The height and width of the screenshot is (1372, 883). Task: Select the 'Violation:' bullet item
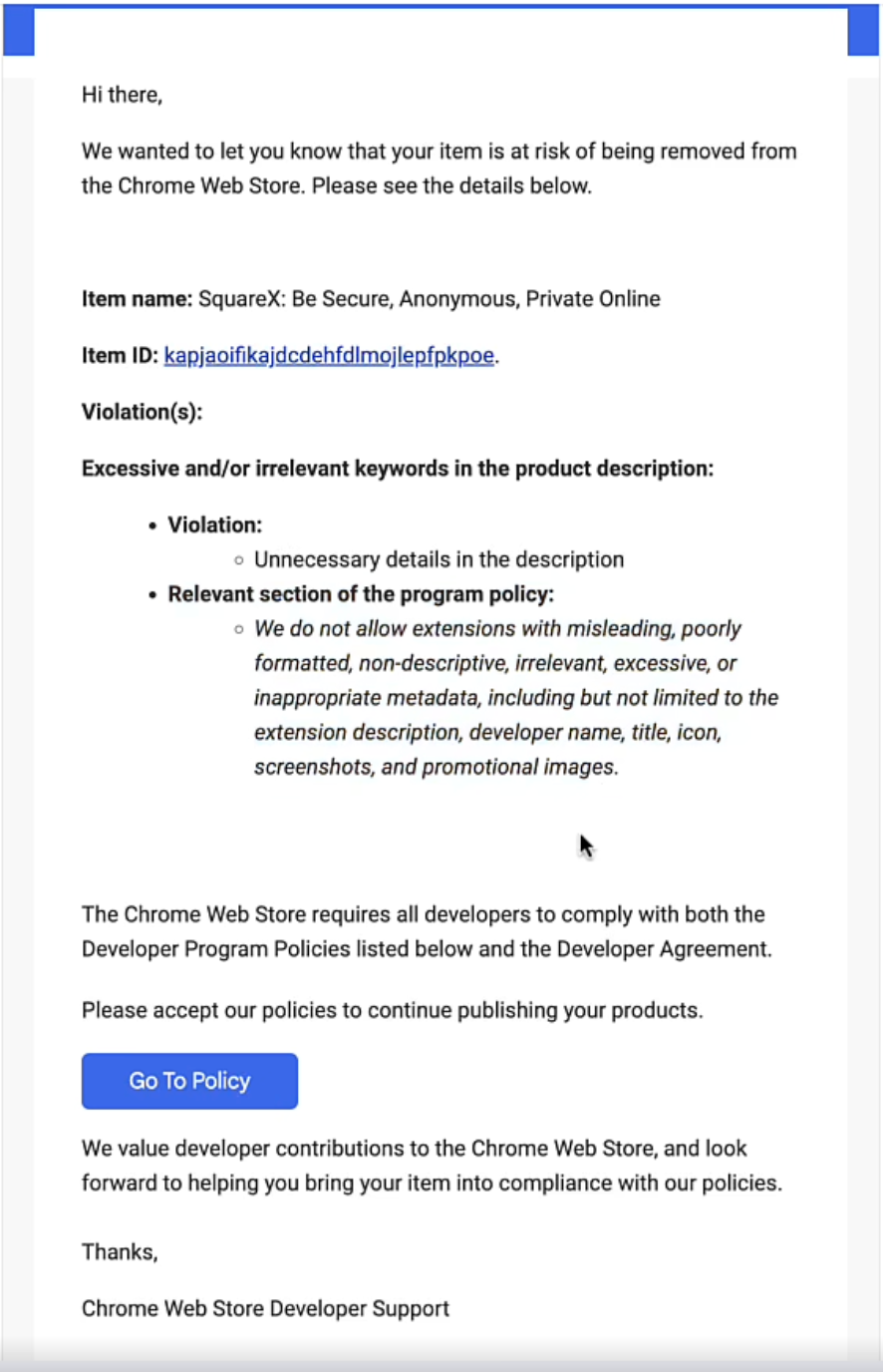click(214, 525)
